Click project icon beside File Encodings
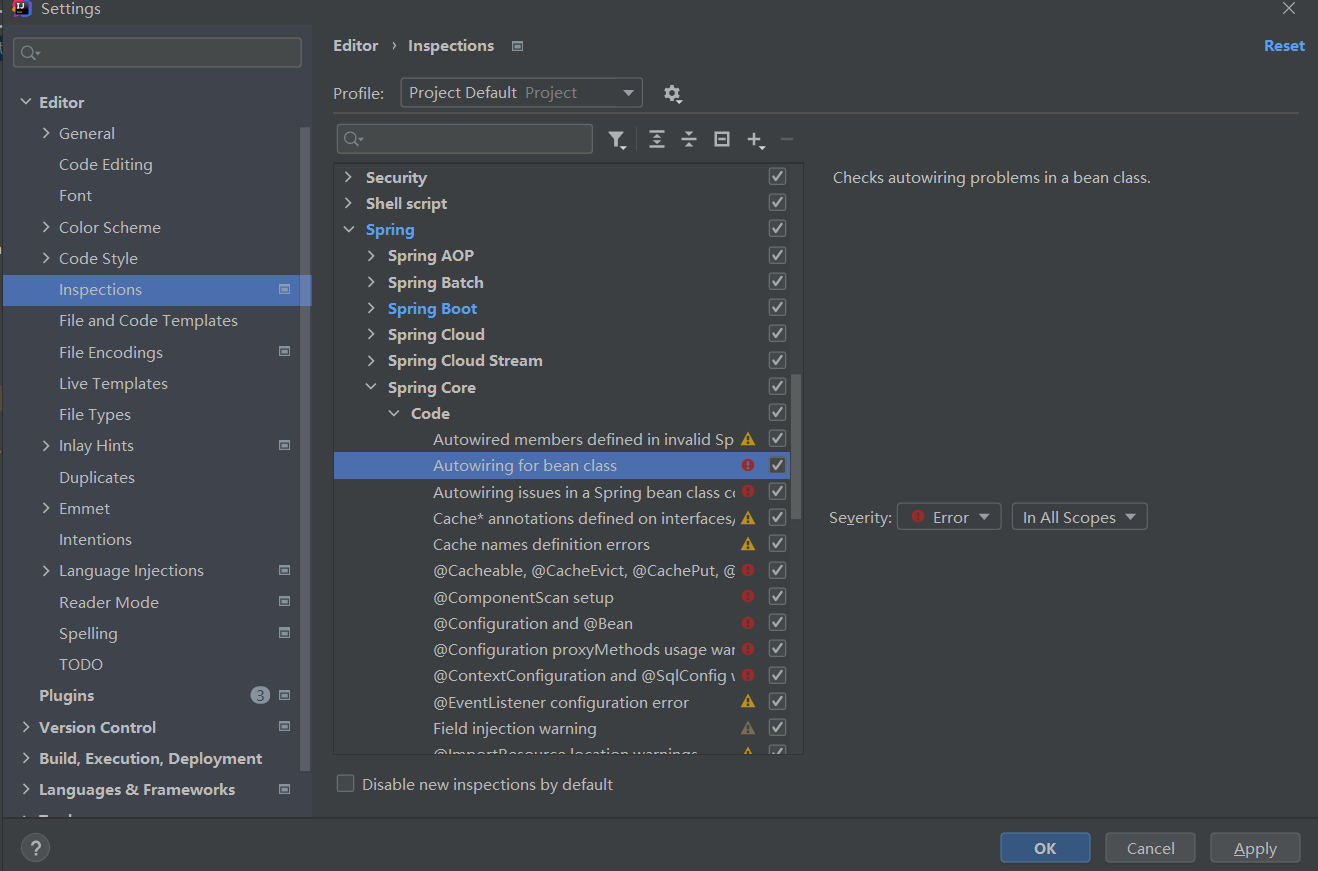The width and height of the screenshot is (1318, 871). tap(285, 352)
